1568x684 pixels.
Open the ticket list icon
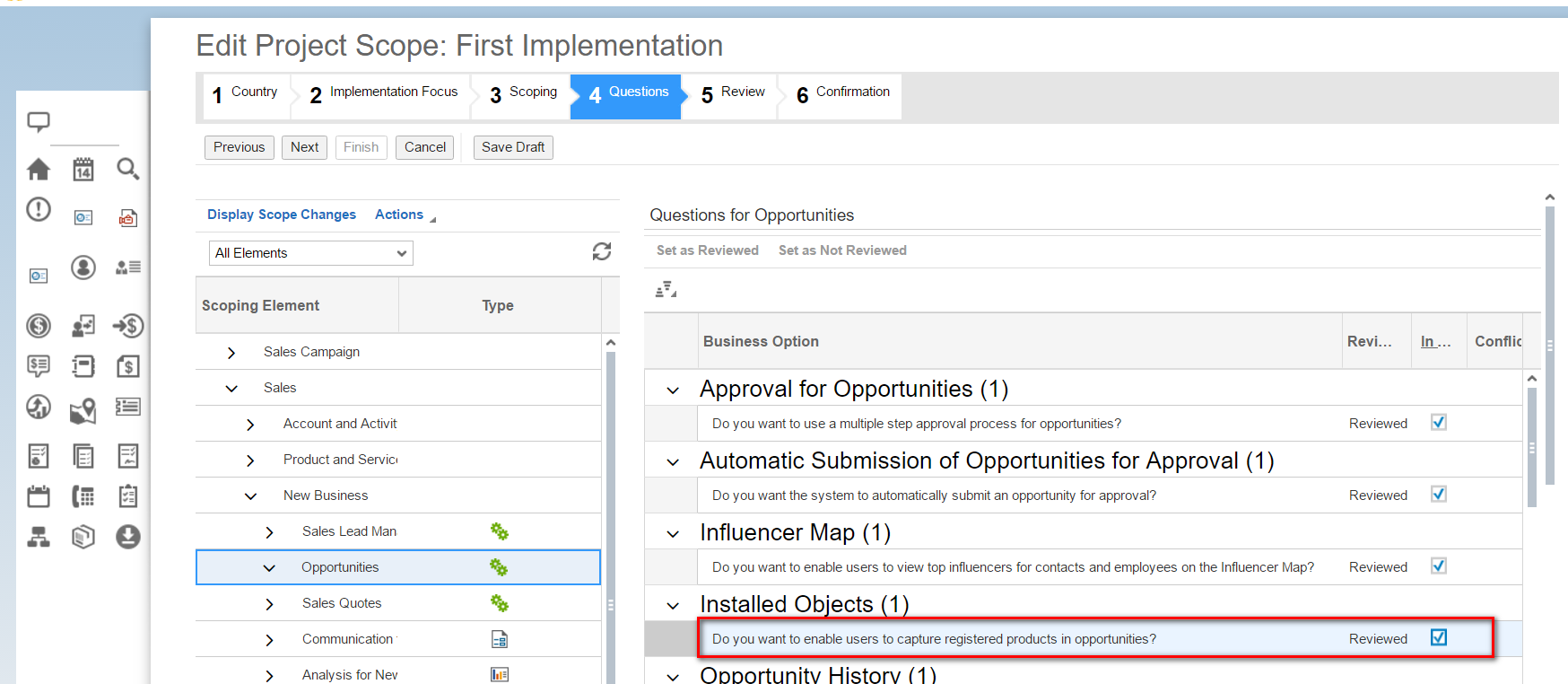[128, 407]
